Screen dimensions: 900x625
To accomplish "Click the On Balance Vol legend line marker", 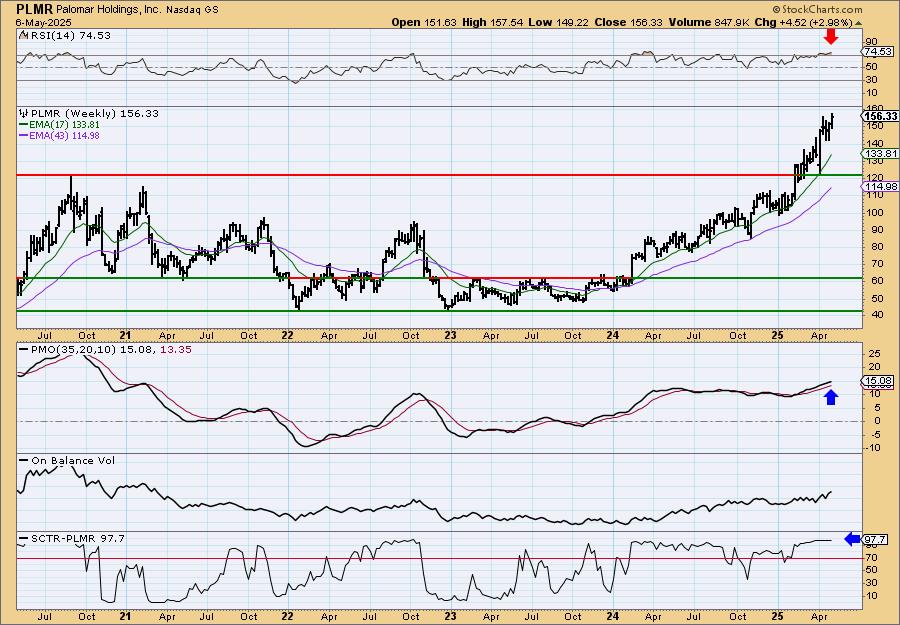I will pos(23,460).
